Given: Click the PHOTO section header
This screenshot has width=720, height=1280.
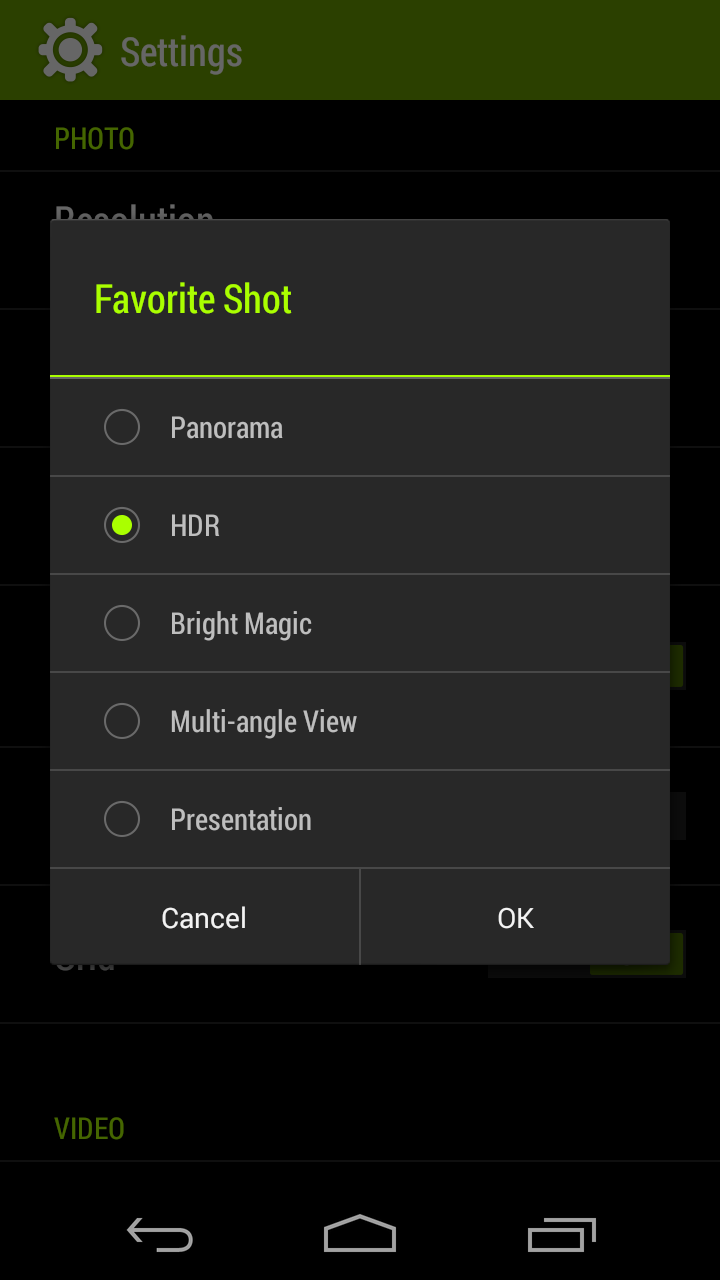Looking at the screenshot, I should click(94, 139).
